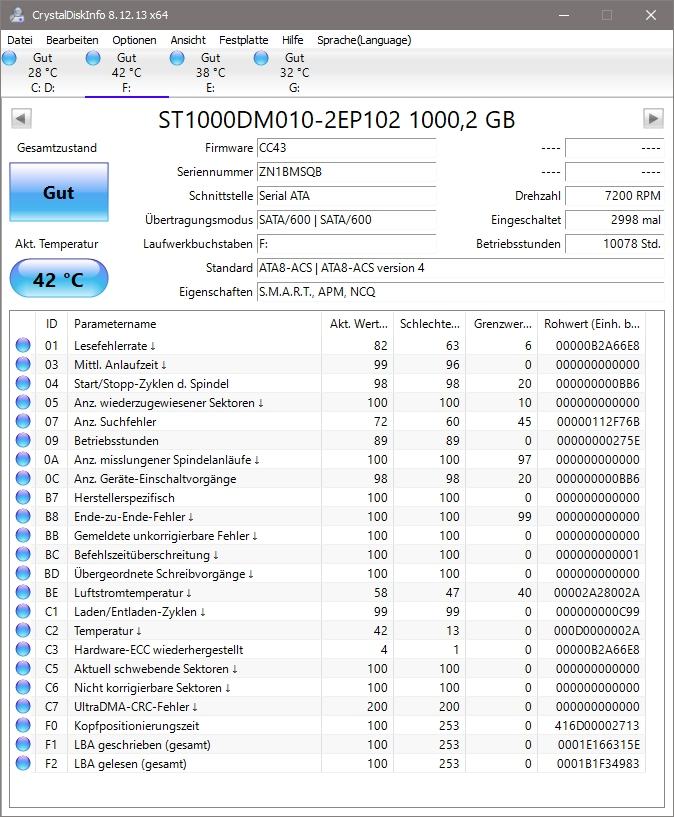The height and width of the screenshot is (817, 674).
Task: Click the Grenzwer... column header
Action: 502,324
